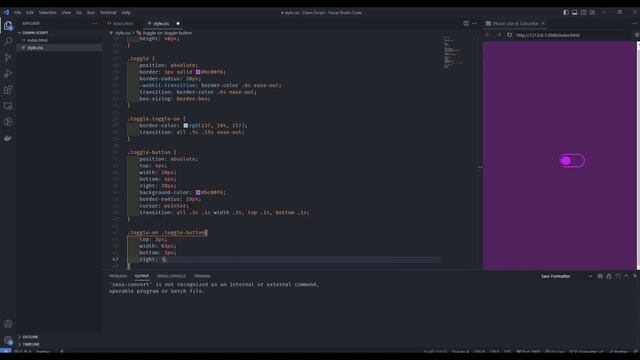Toggle the switch in the preview
This screenshot has height=360, width=640.
pos(572,160)
